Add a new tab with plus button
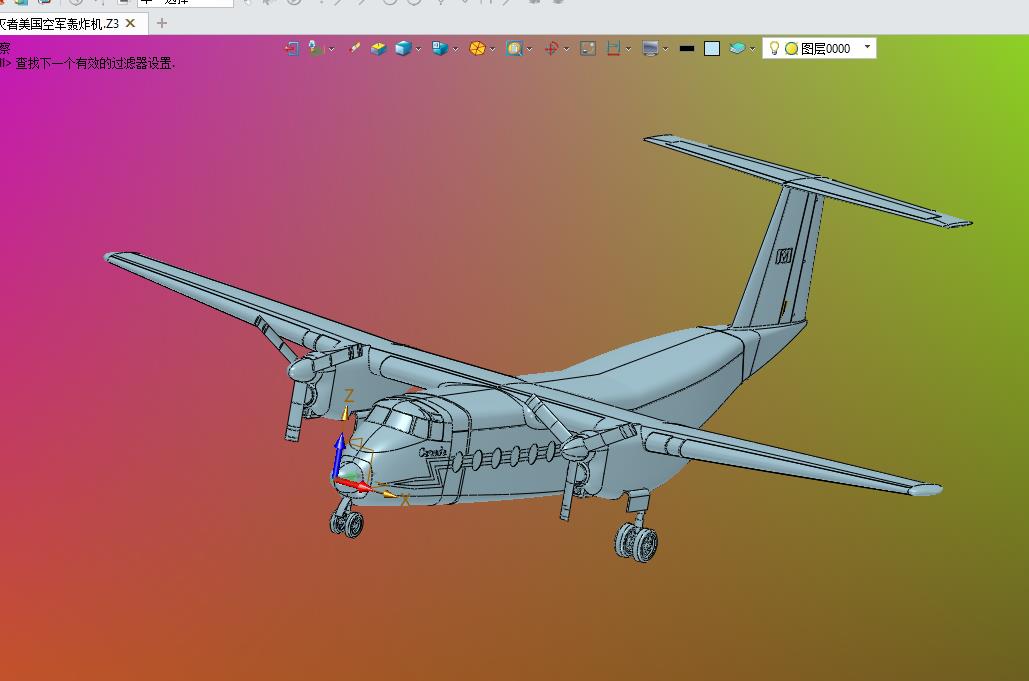1029x681 pixels. point(161,24)
